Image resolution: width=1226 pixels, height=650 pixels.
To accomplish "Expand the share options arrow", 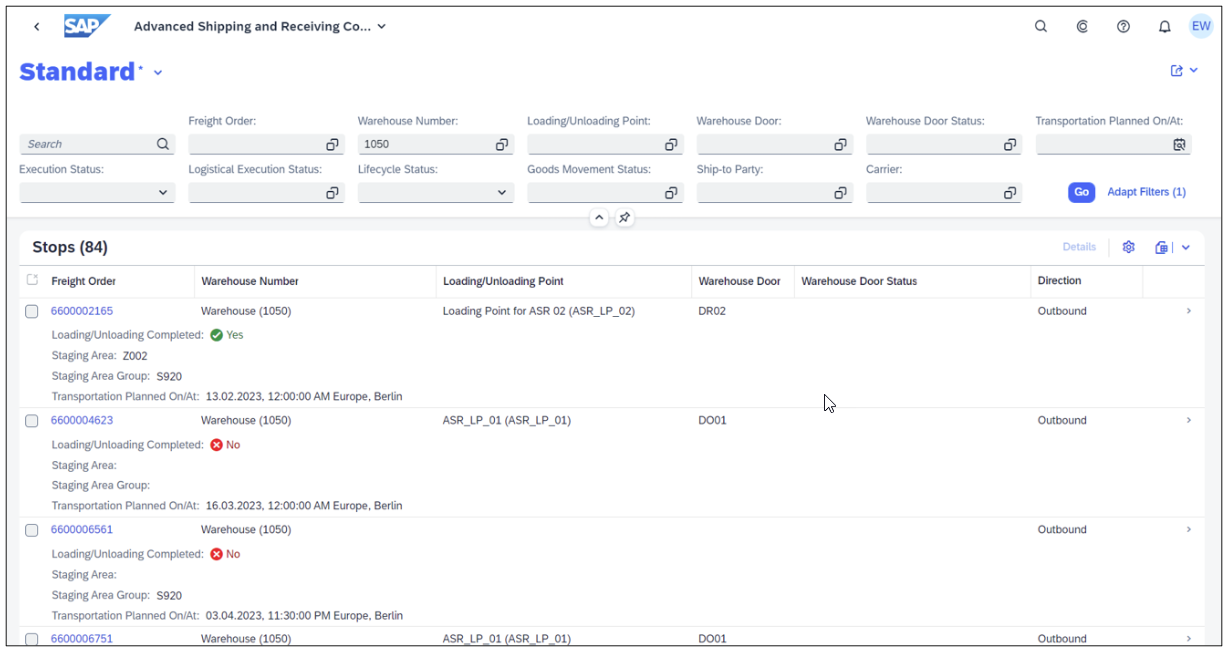I will coord(1194,71).
